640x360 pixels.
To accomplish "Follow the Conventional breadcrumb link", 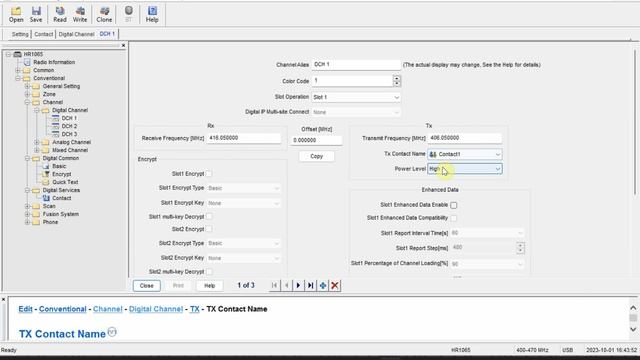I will pyautogui.click(x=62, y=309).
